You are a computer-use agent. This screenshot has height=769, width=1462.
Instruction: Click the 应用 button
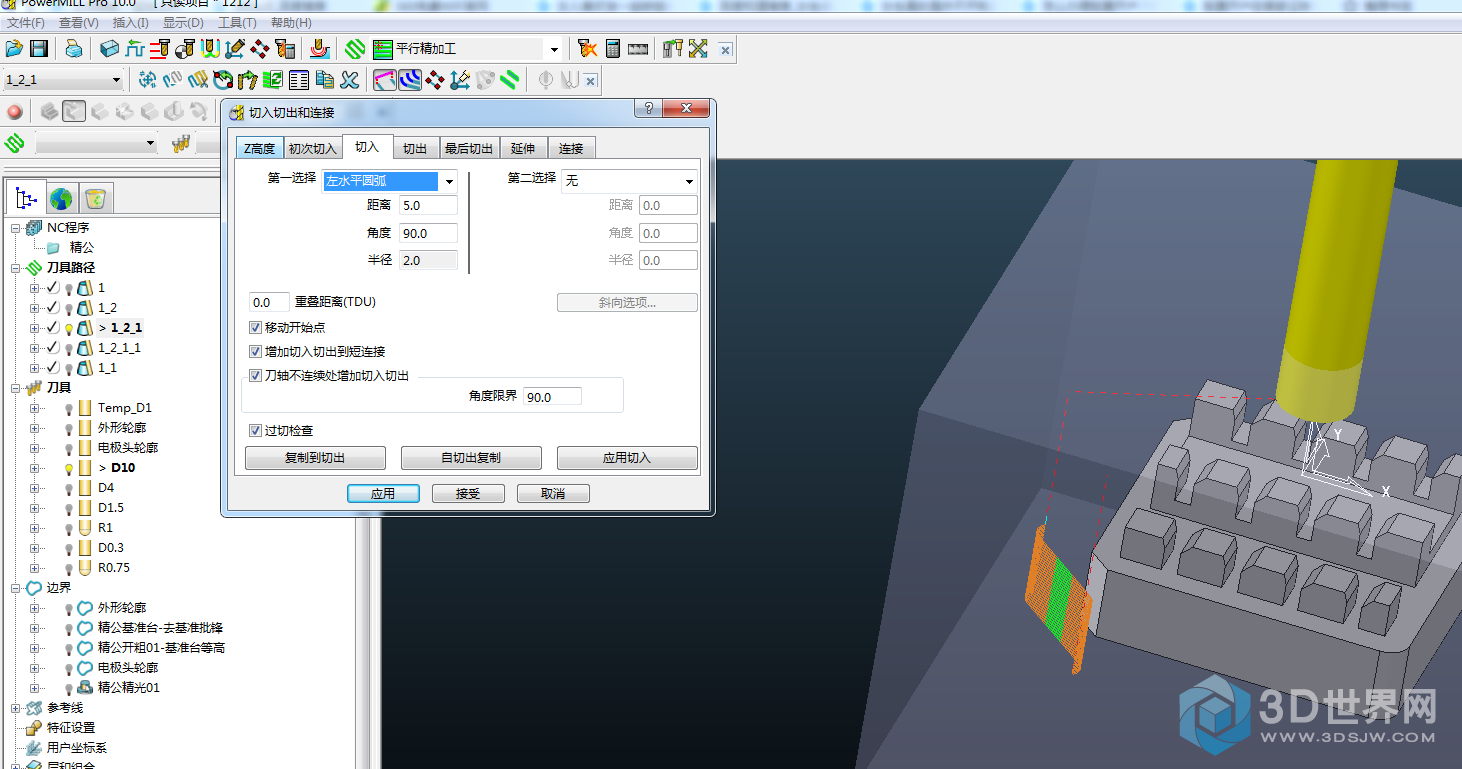click(383, 494)
